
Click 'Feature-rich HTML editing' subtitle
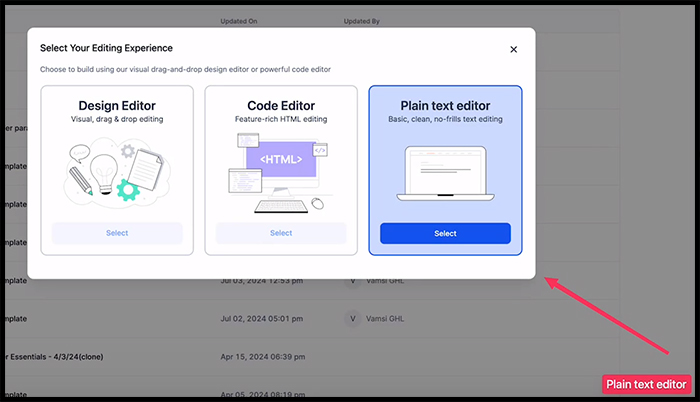tap(281, 119)
